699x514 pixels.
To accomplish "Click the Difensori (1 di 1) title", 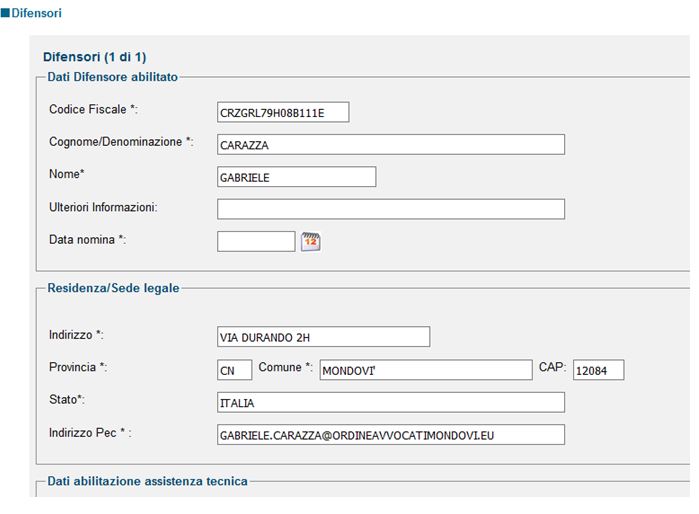I will (x=95, y=57).
